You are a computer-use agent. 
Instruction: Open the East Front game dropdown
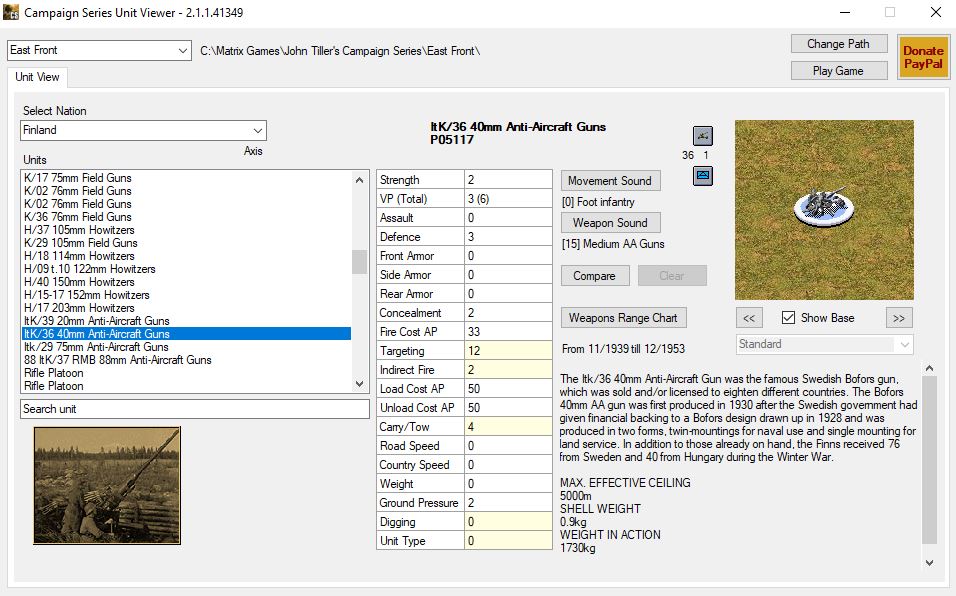coord(99,50)
